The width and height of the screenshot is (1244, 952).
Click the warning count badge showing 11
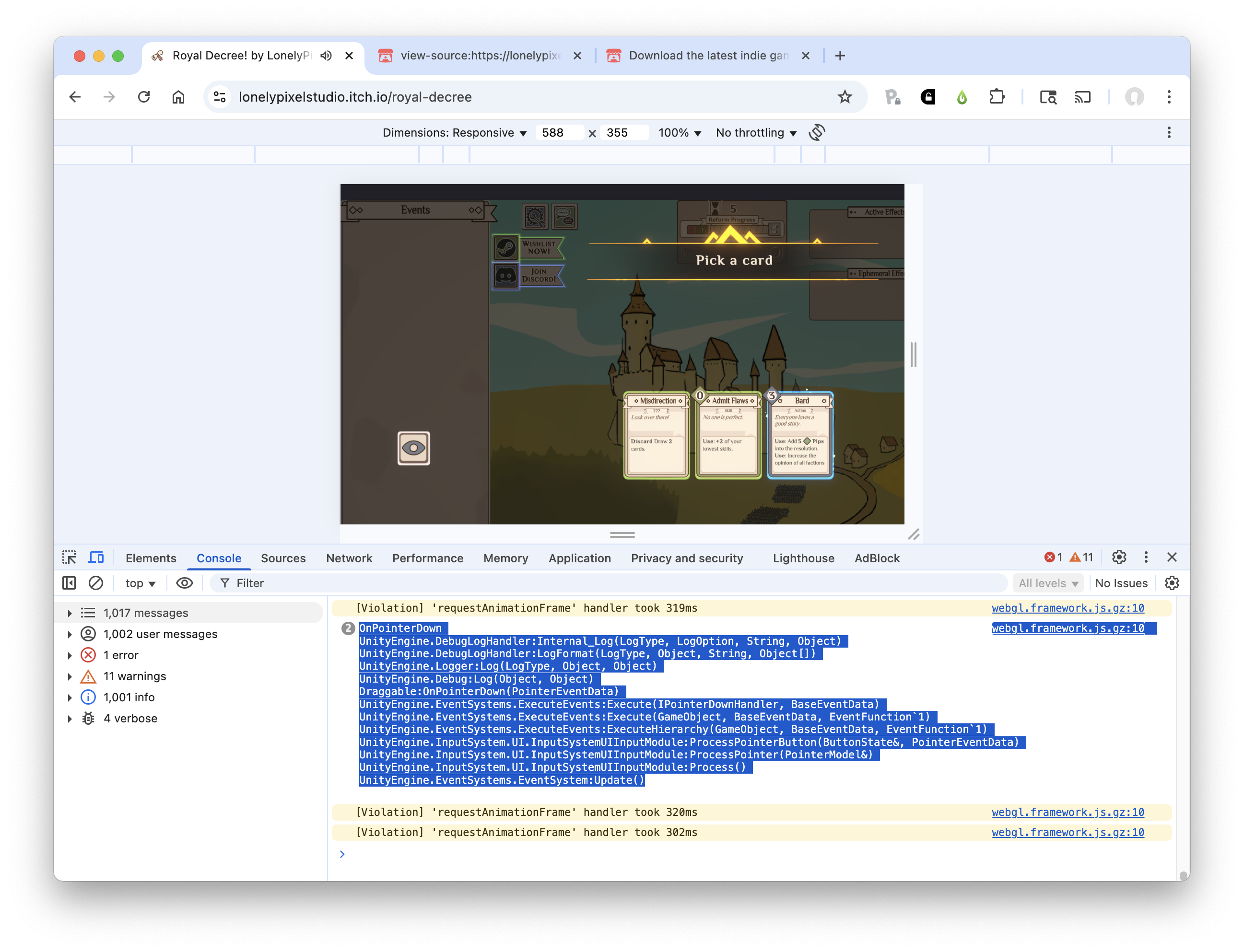(1081, 557)
